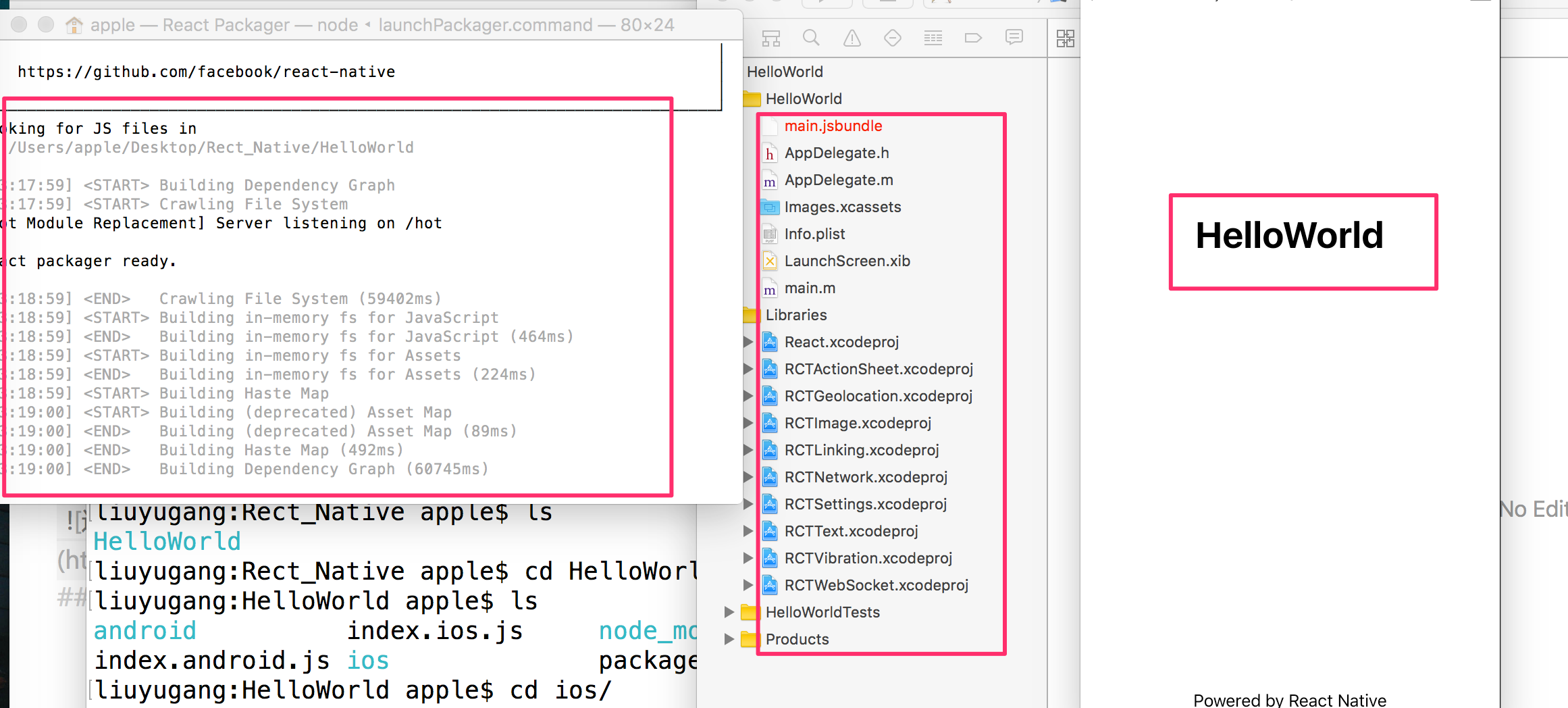Viewport: 1568px width, 708px height.
Task: Click the RCTText.xcodeproj project icon
Action: coord(770,531)
